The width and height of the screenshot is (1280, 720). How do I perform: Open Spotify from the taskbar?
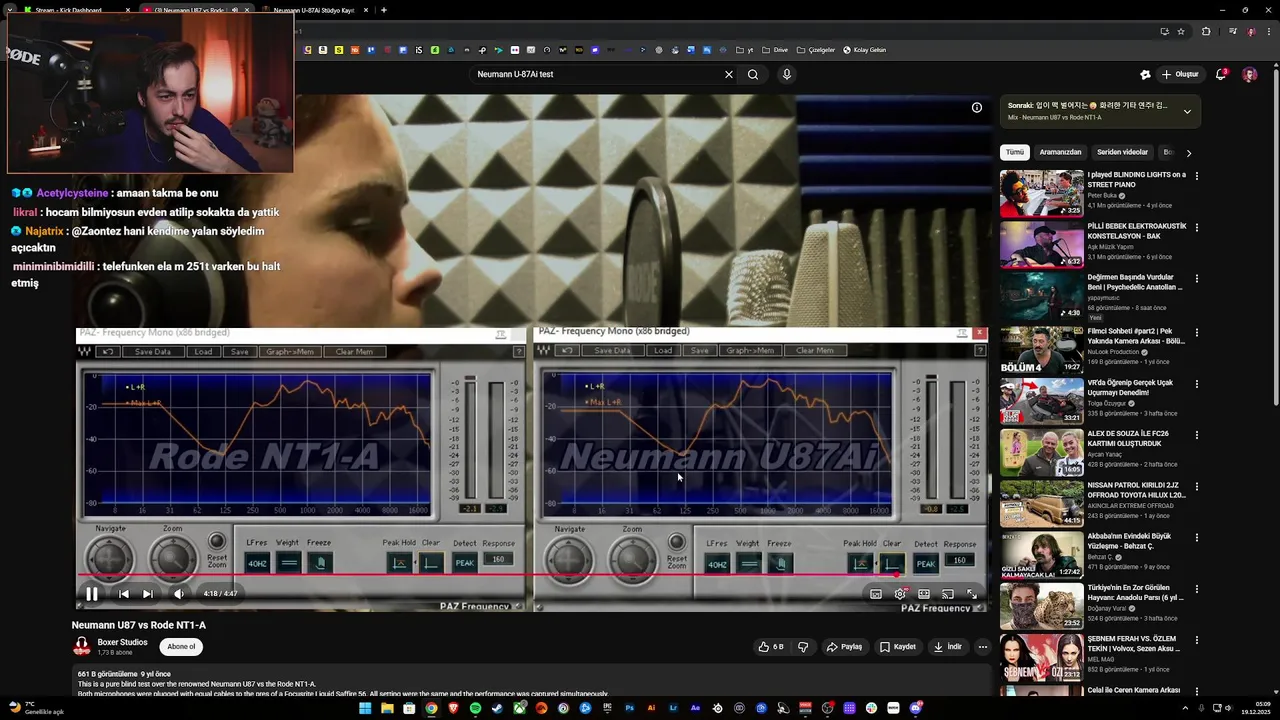click(475, 708)
